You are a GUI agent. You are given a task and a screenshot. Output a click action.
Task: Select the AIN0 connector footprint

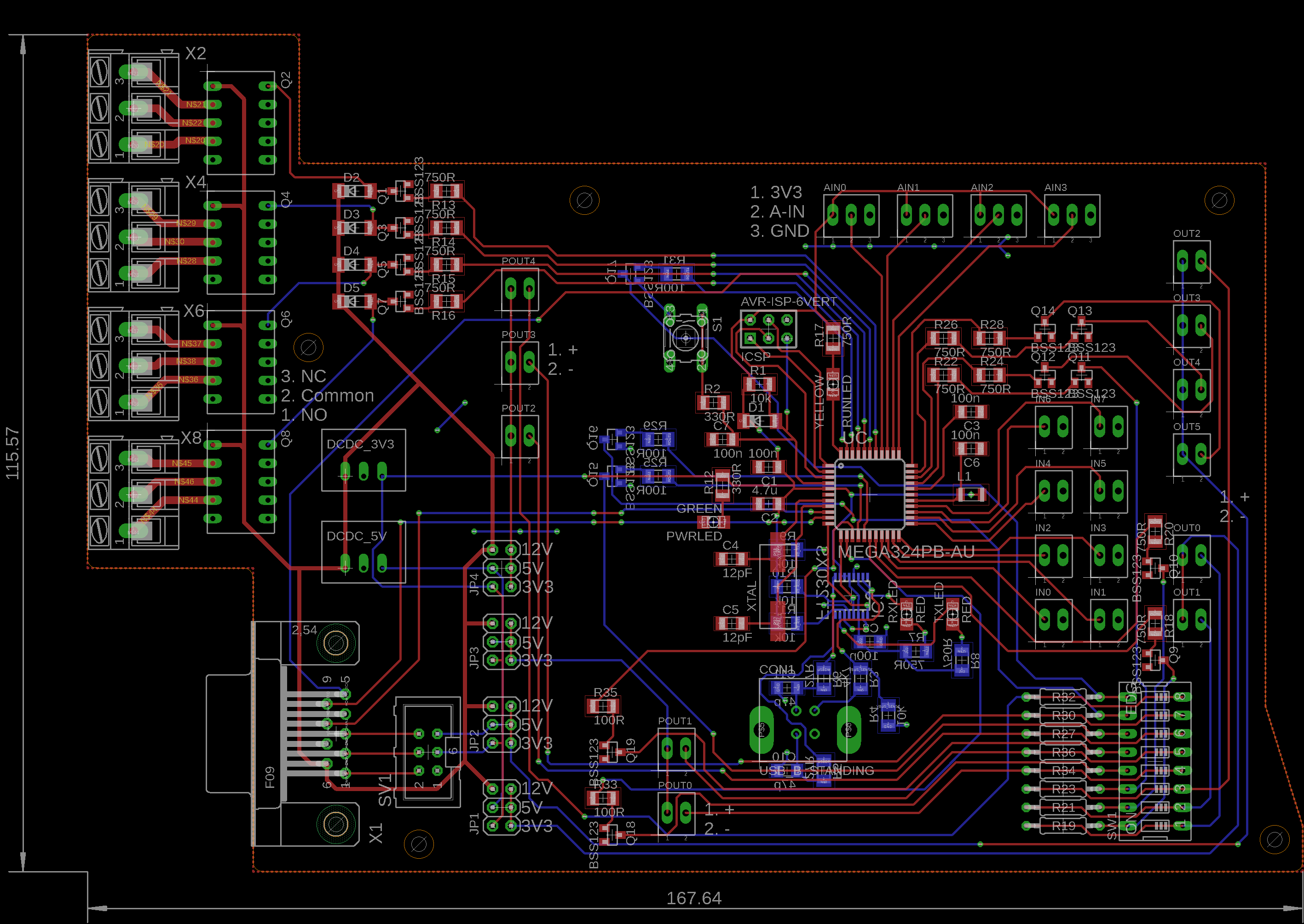coord(851,216)
